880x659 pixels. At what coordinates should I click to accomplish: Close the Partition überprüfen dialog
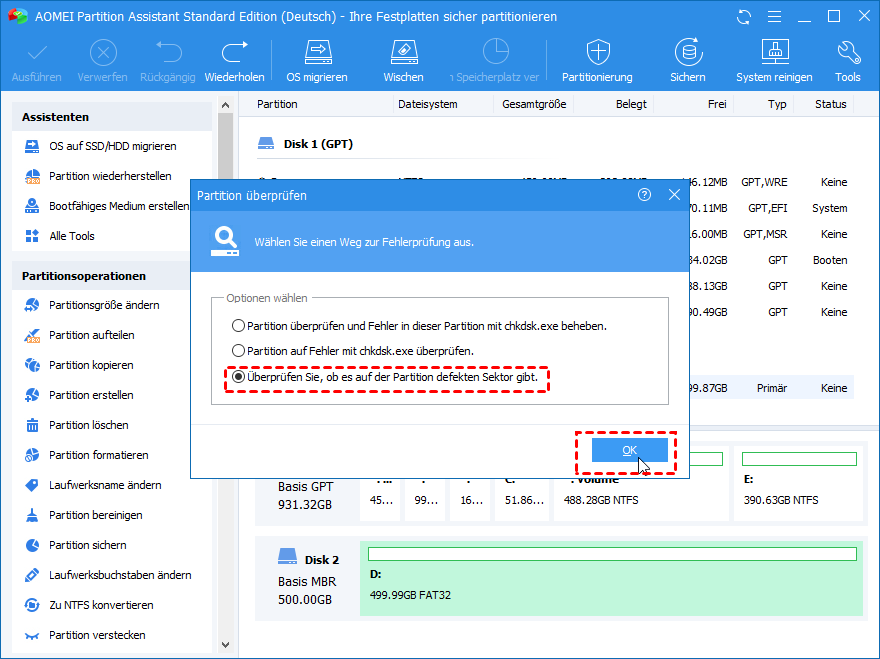[675, 195]
